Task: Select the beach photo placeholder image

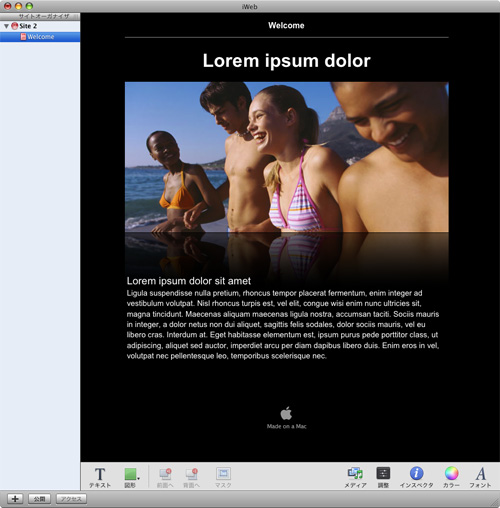Action: [x=287, y=157]
